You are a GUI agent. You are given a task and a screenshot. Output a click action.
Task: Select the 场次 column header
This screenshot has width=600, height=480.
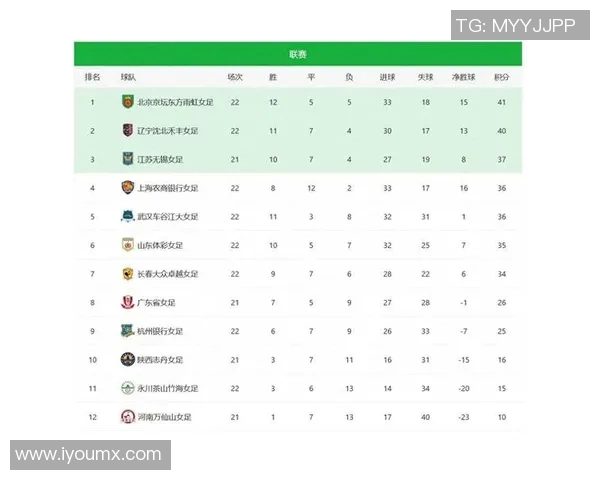tap(235, 76)
